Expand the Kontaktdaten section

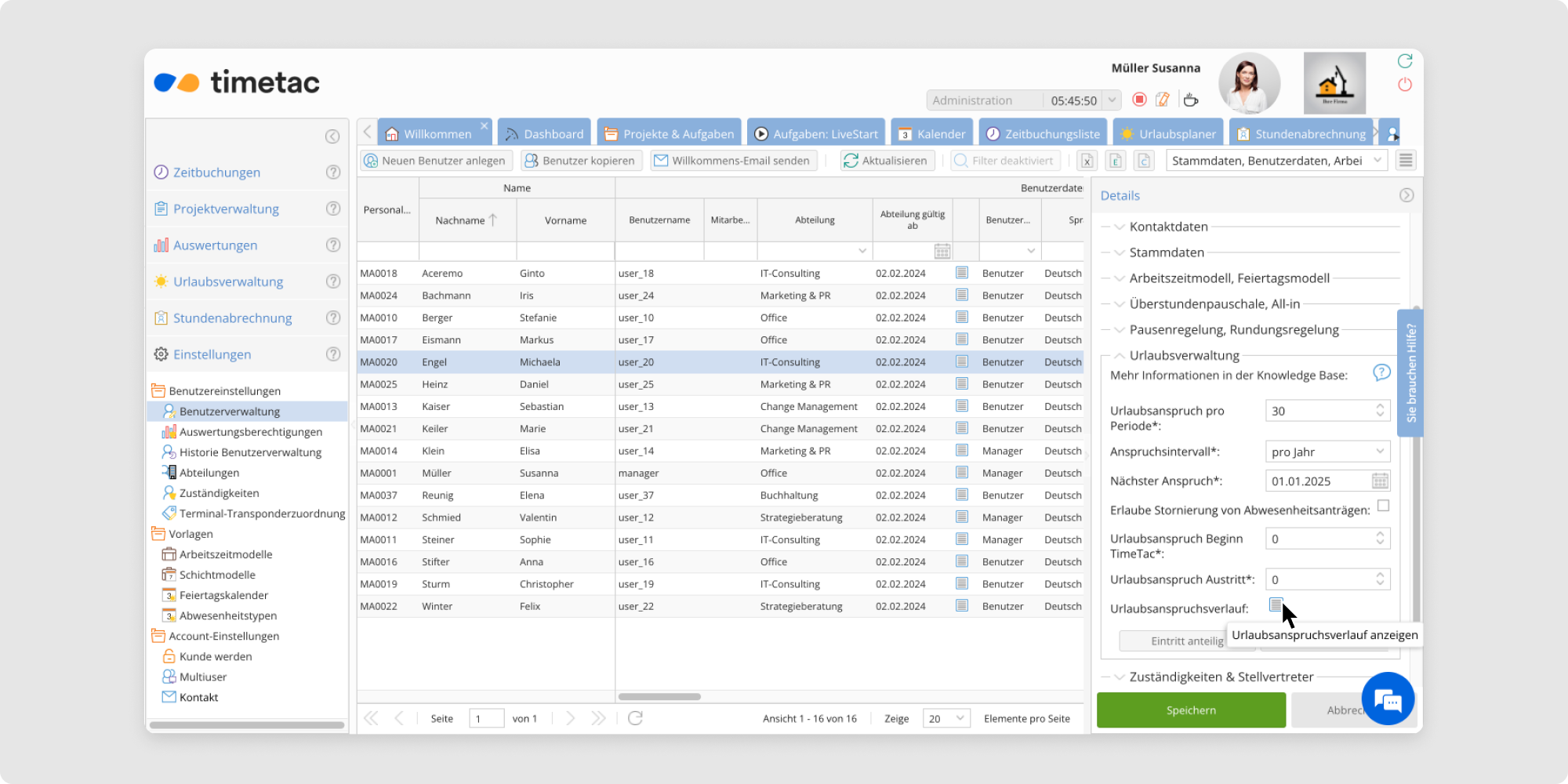pyautogui.click(x=1168, y=227)
